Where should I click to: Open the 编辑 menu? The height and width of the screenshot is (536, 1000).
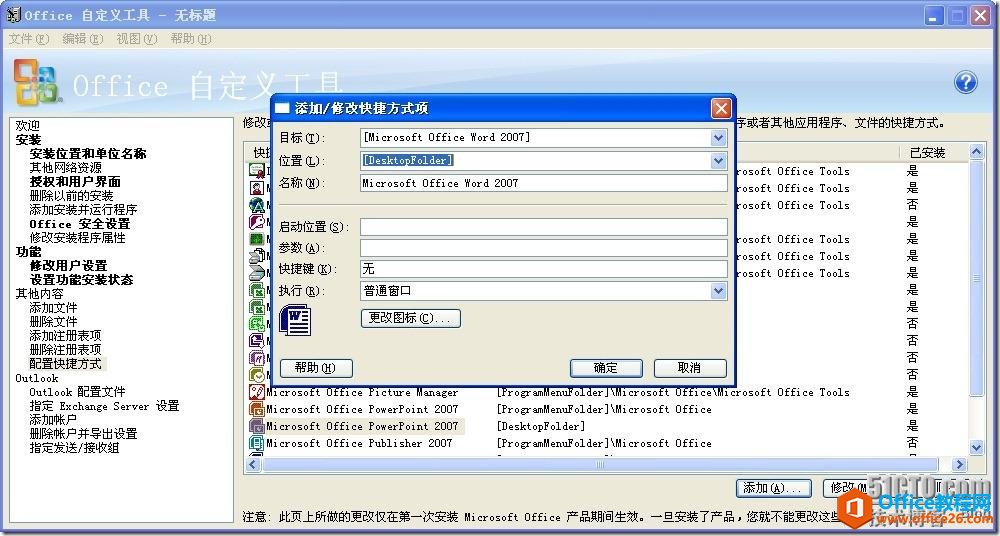[x=82, y=39]
